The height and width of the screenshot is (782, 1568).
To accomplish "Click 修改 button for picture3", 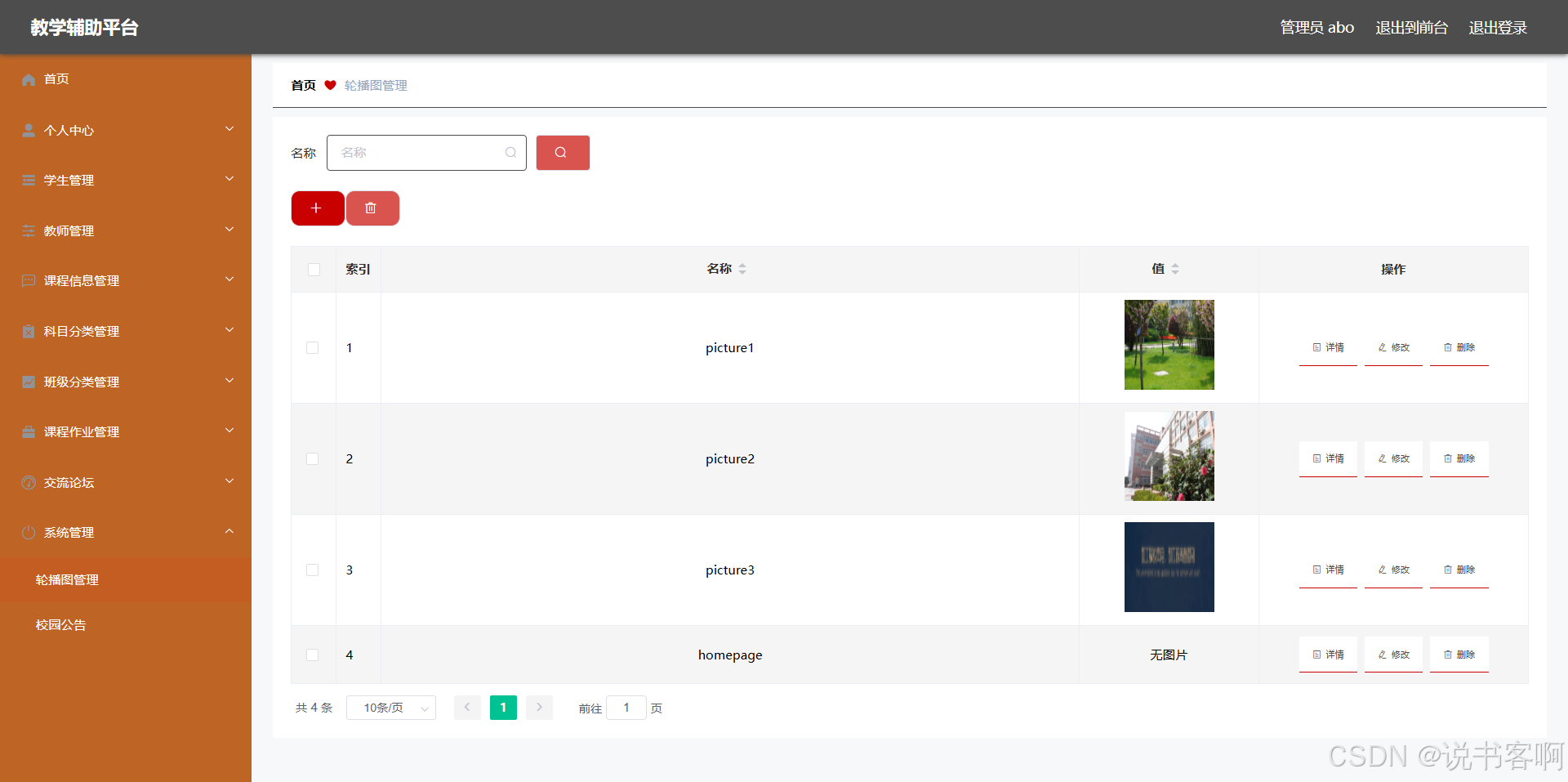I will (1393, 570).
